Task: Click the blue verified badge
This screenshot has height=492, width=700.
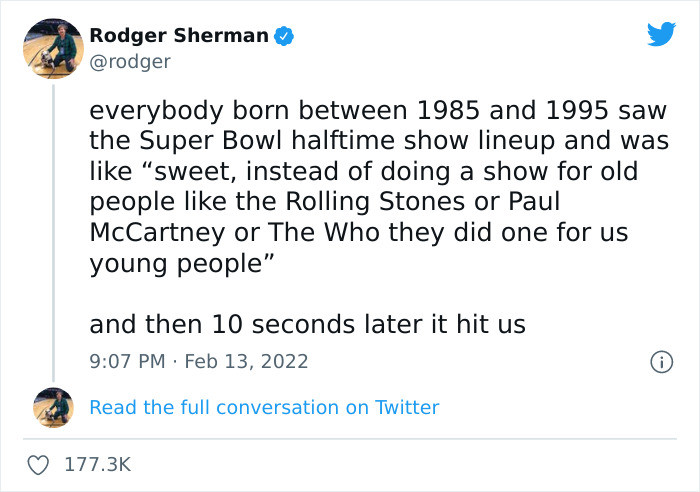Action: (284, 36)
